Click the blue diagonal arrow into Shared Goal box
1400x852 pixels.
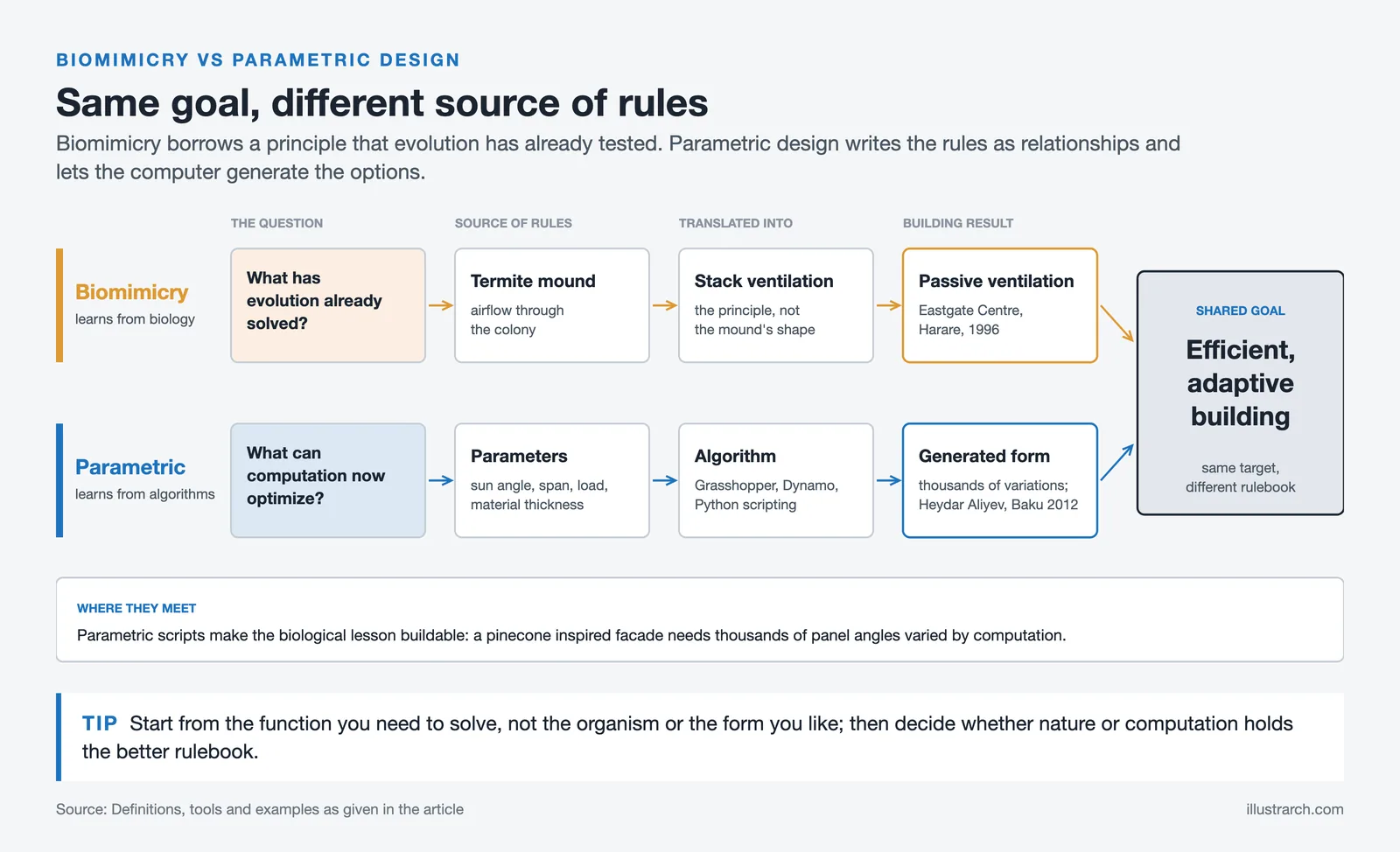1116,462
